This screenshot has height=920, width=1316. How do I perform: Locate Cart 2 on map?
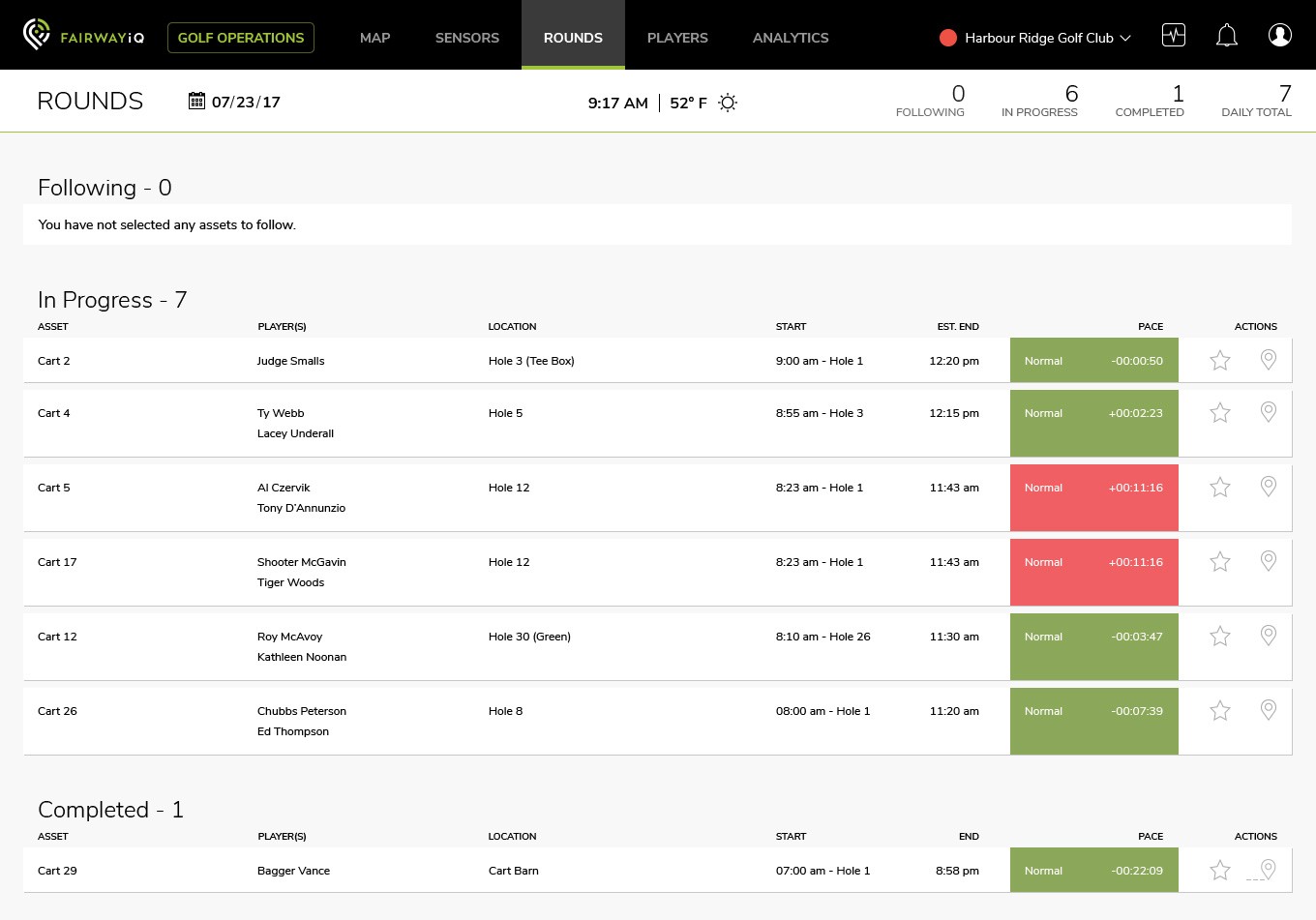[x=1269, y=360]
